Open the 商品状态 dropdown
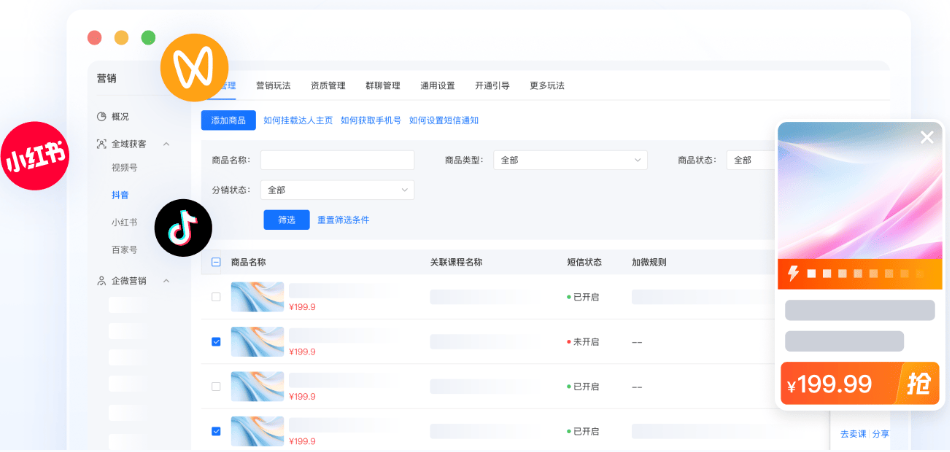 point(751,160)
